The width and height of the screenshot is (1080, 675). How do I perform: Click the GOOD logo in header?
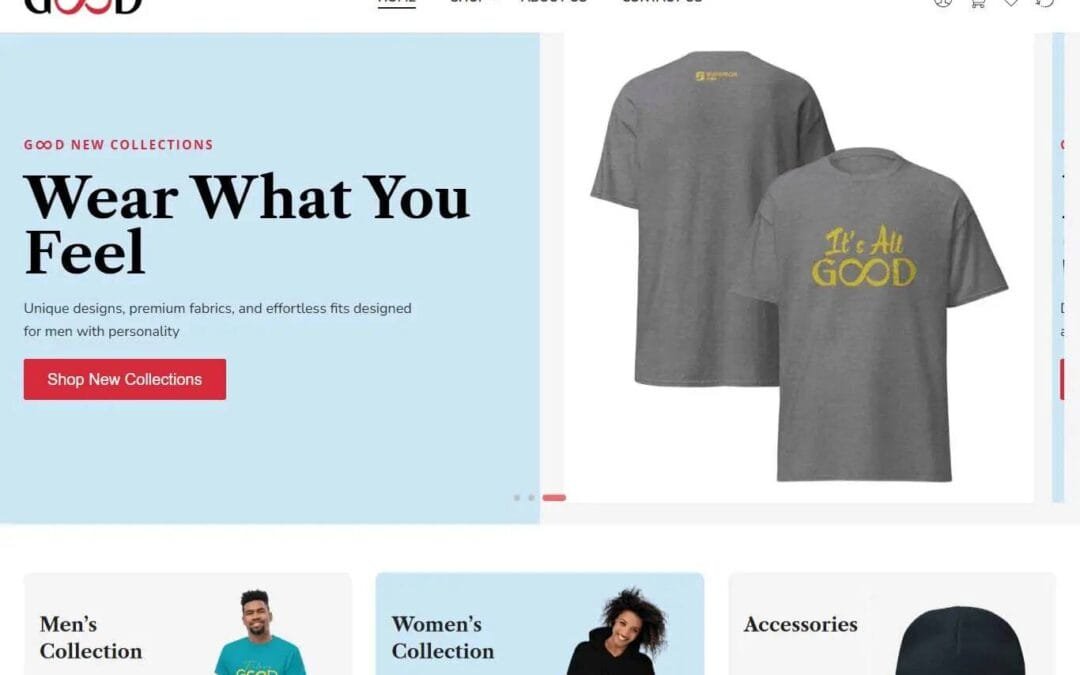coord(83,6)
